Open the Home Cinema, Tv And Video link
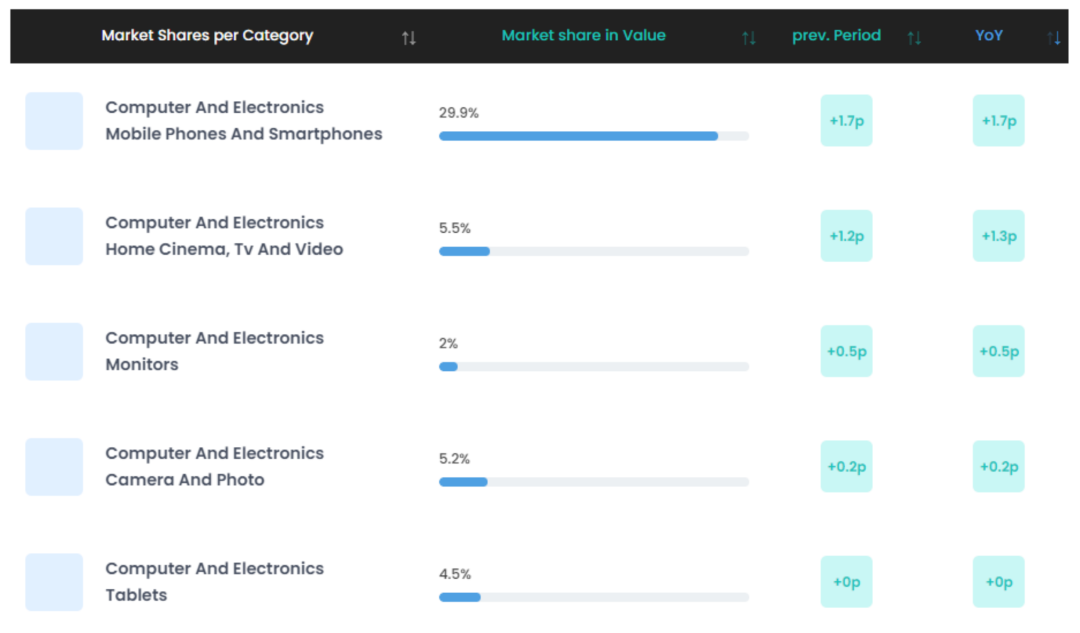Image resolution: width=1080 pixels, height=633 pixels. [224, 249]
